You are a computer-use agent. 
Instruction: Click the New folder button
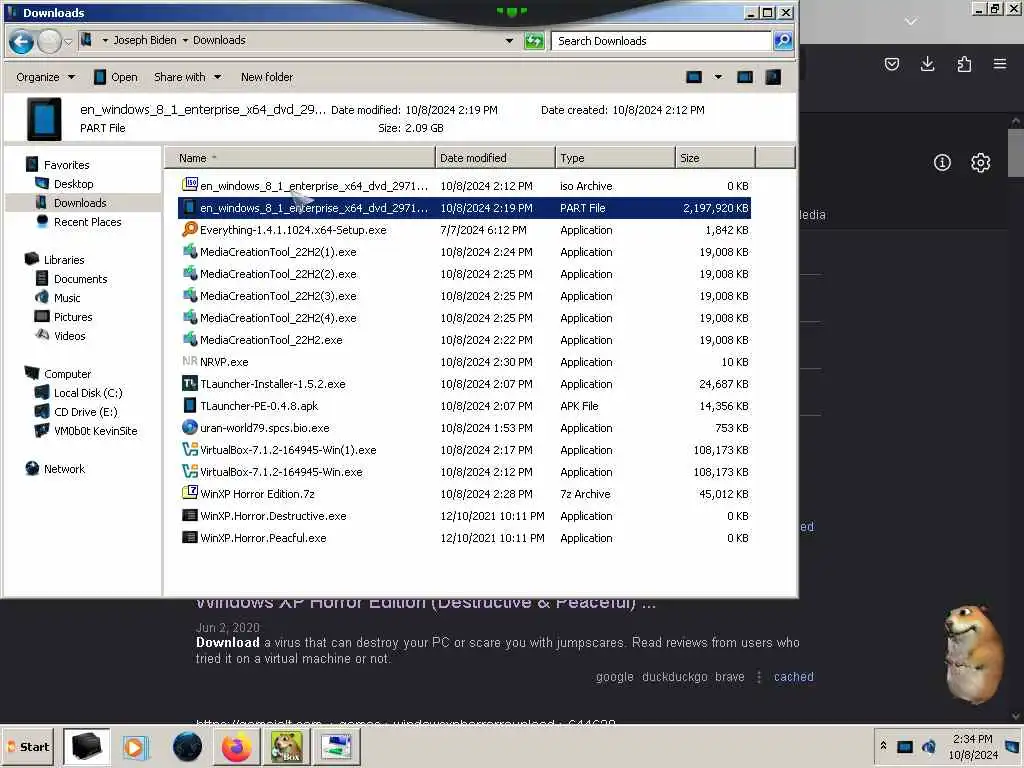point(266,77)
